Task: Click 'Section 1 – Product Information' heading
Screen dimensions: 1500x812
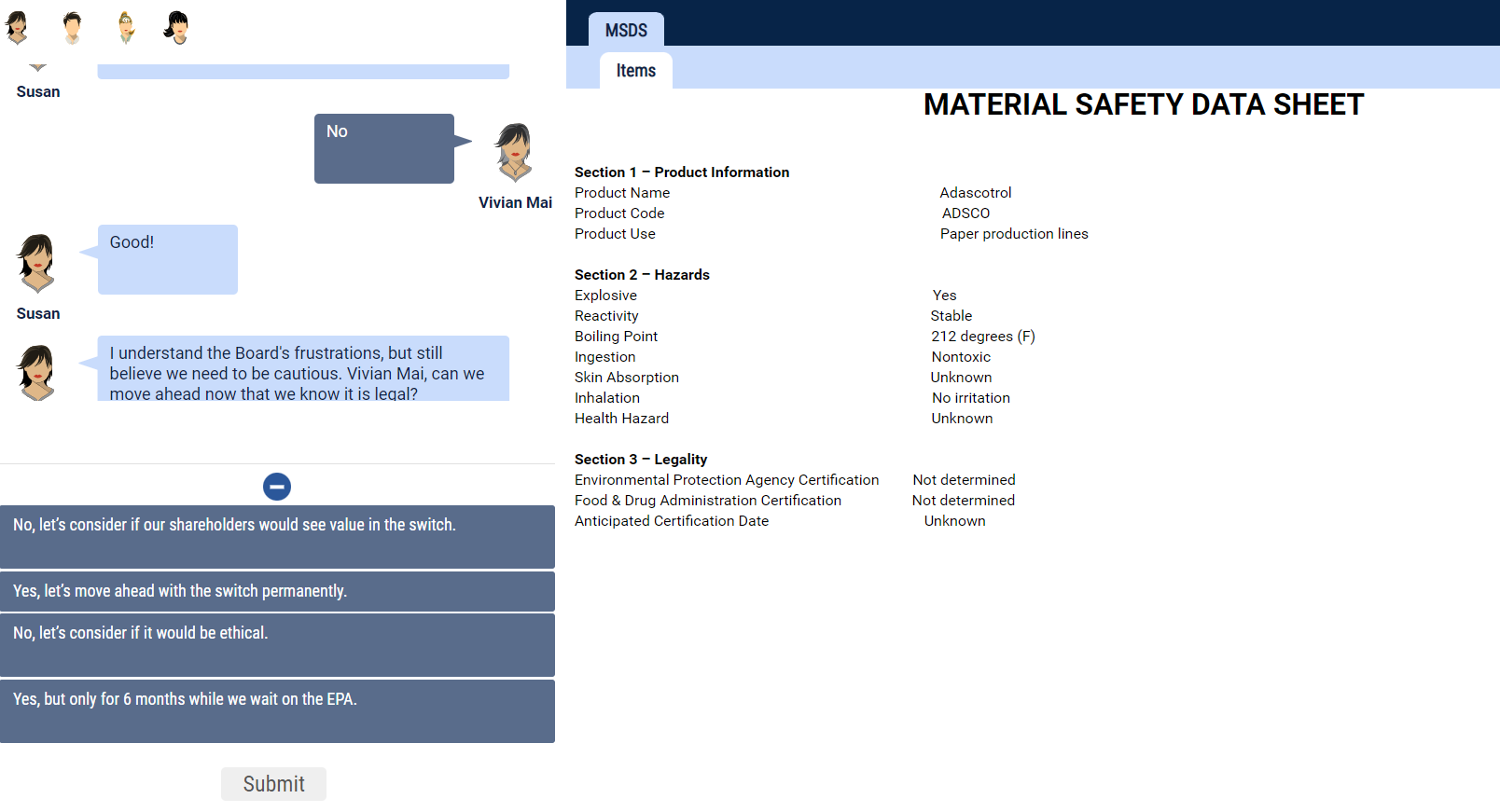Action: tap(682, 172)
